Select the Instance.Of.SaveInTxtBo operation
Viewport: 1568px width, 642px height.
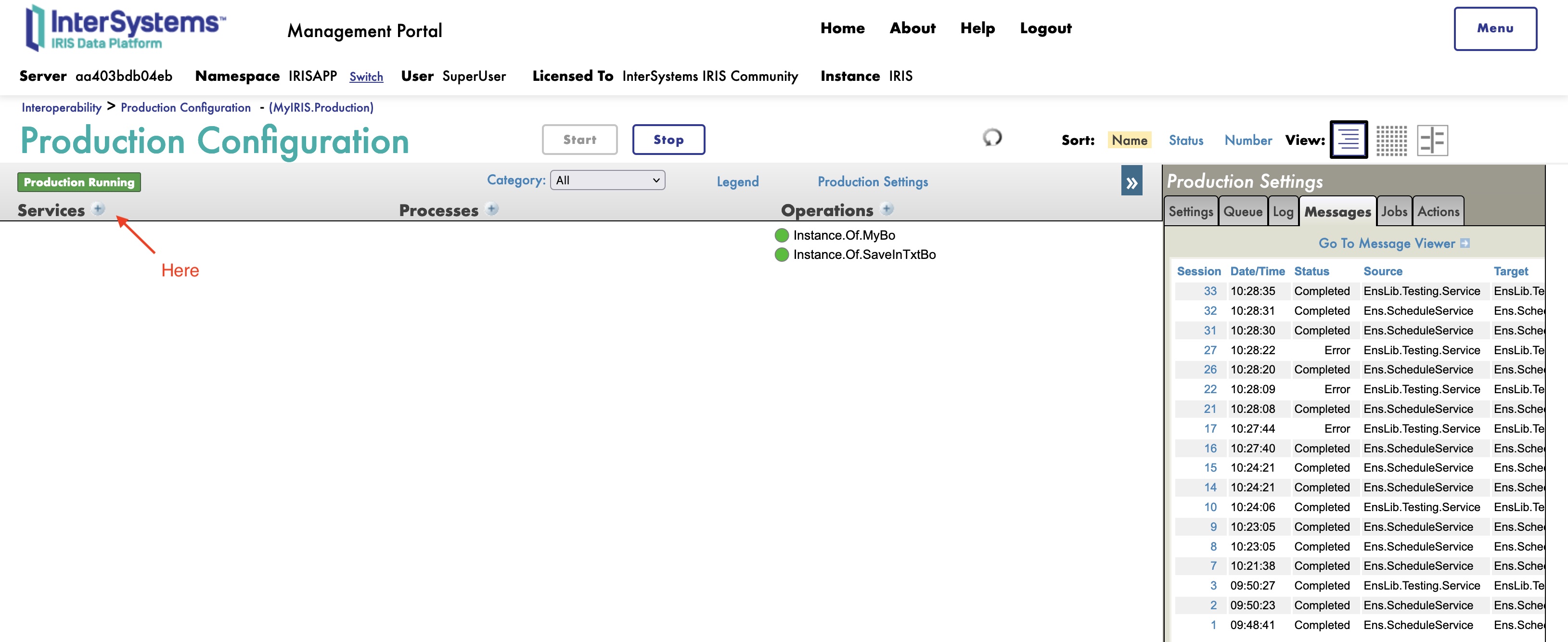864,255
